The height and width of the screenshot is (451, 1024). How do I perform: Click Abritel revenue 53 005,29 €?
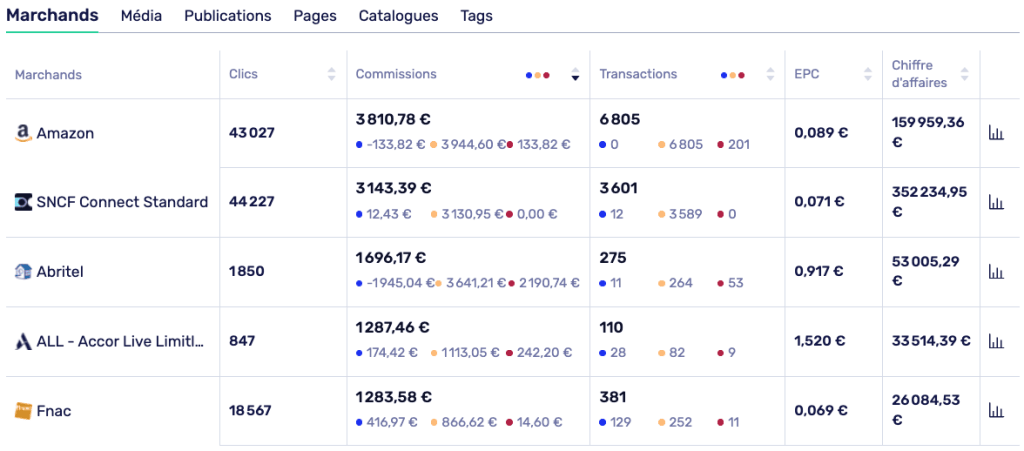[x=924, y=271]
